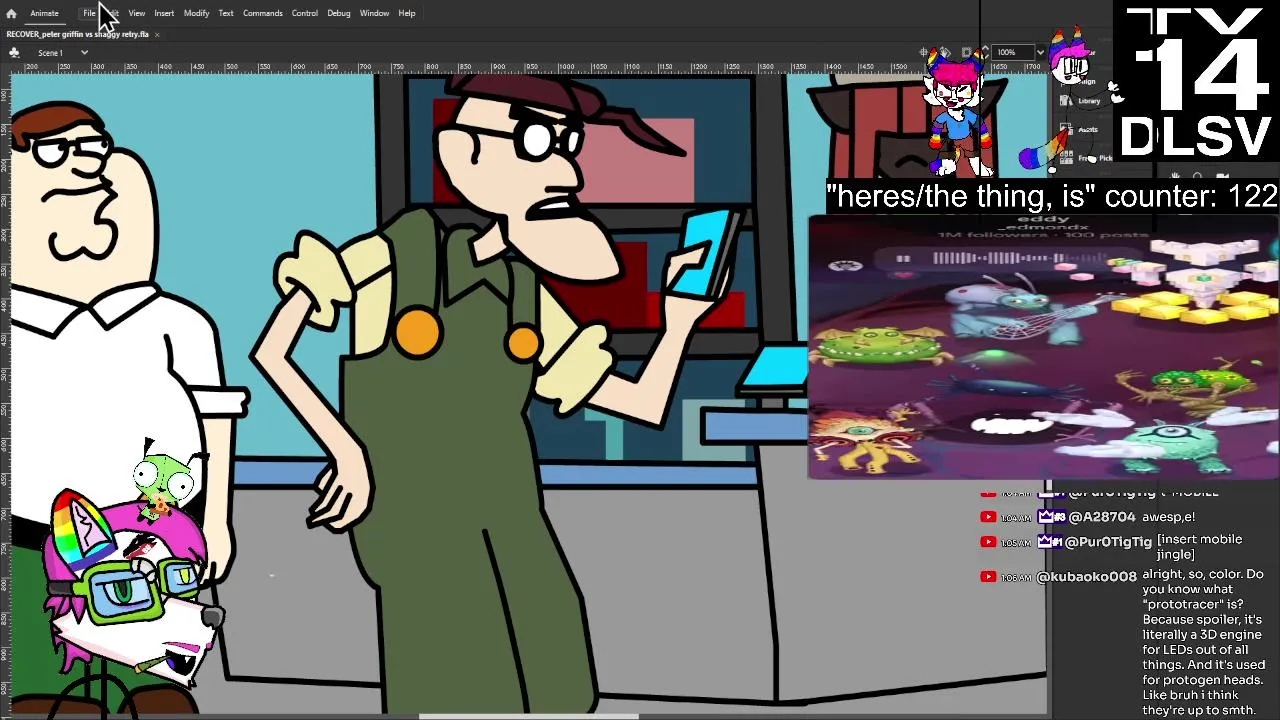Open the View menu
1280x720 pixels.
click(x=136, y=13)
